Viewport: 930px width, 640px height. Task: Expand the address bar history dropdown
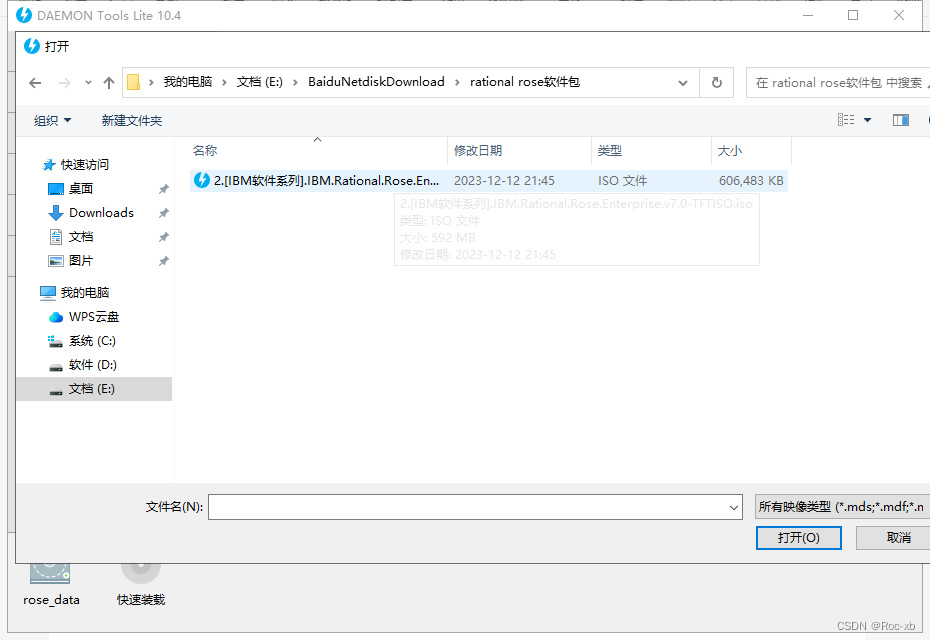(683, 83)
